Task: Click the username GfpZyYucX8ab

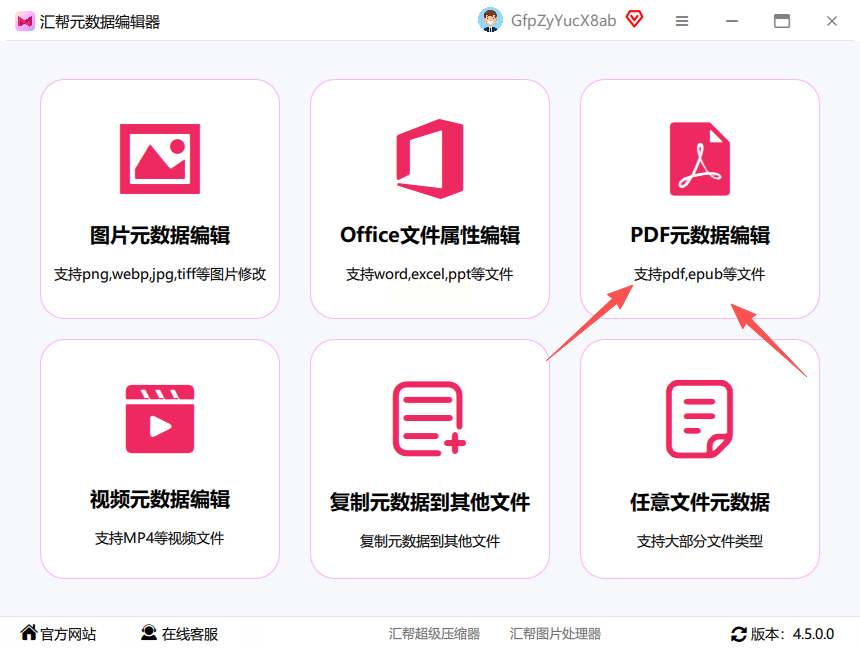Action: click(563, 21)
